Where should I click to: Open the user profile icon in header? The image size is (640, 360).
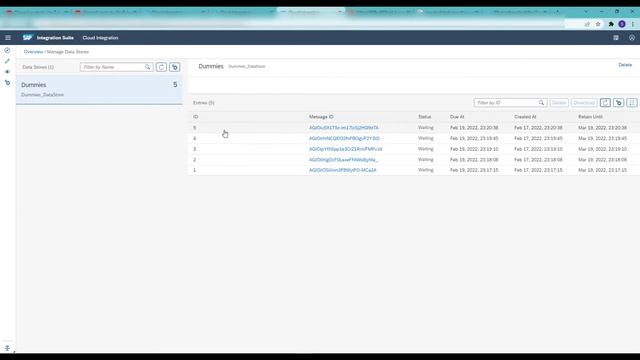[632, 38]
